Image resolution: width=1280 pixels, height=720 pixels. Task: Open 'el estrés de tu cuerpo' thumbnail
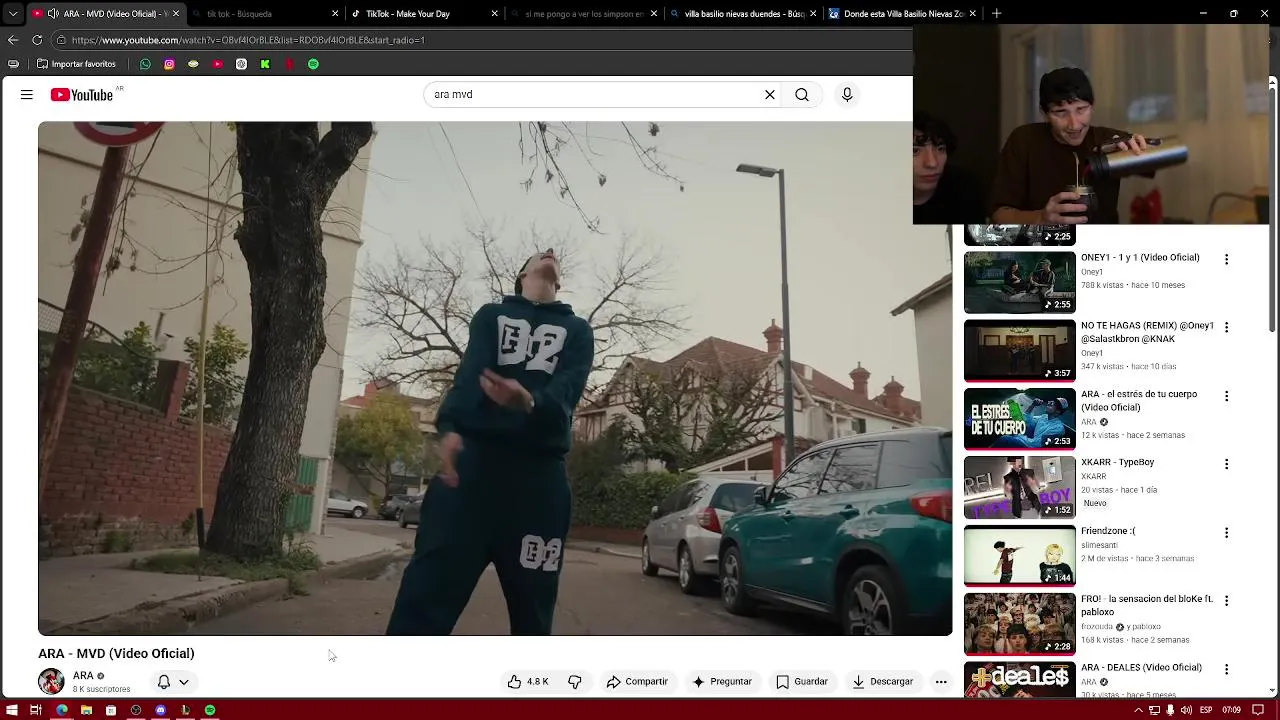(1019, 418)
